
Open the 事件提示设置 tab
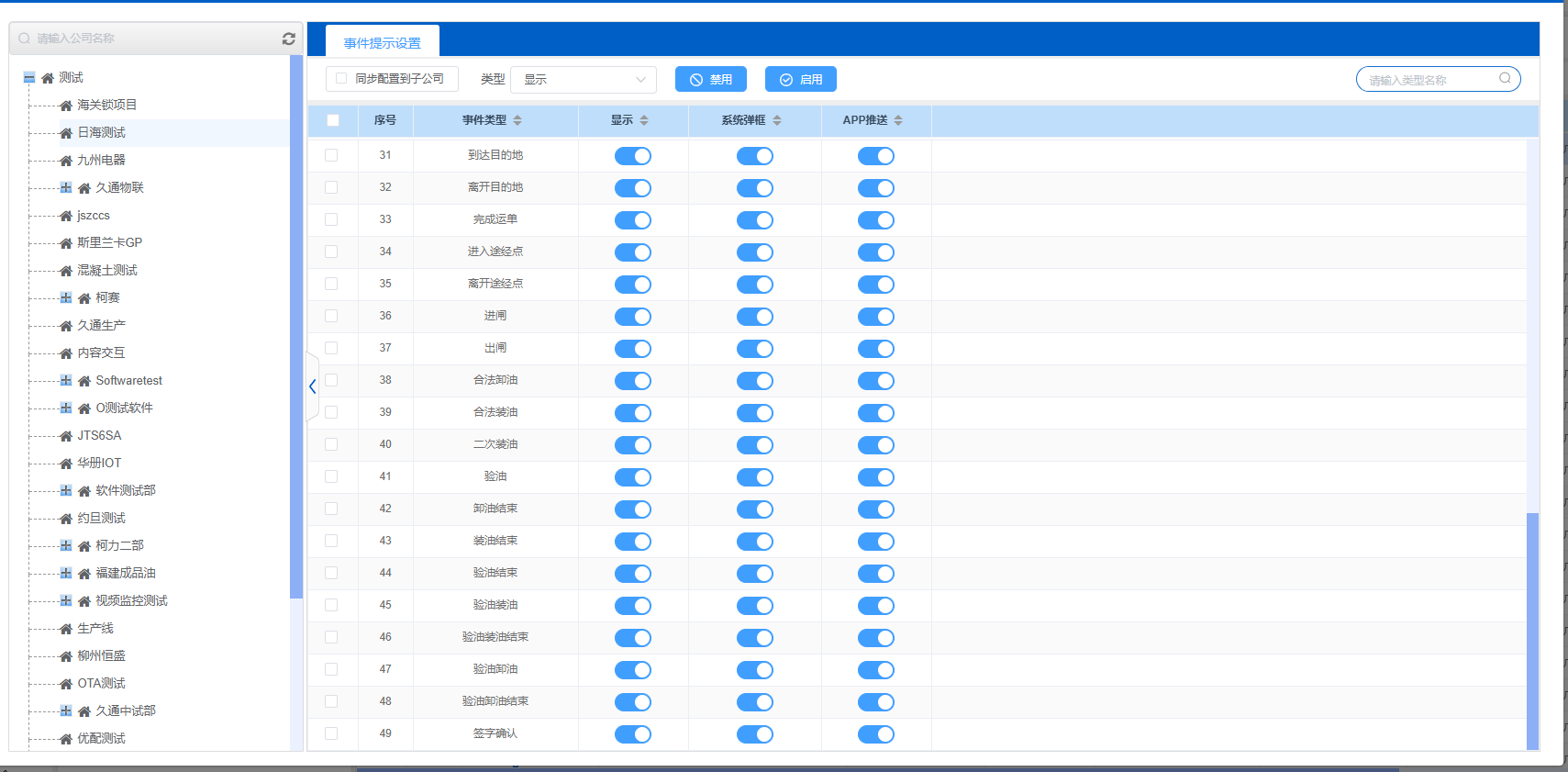coord(383,42)
